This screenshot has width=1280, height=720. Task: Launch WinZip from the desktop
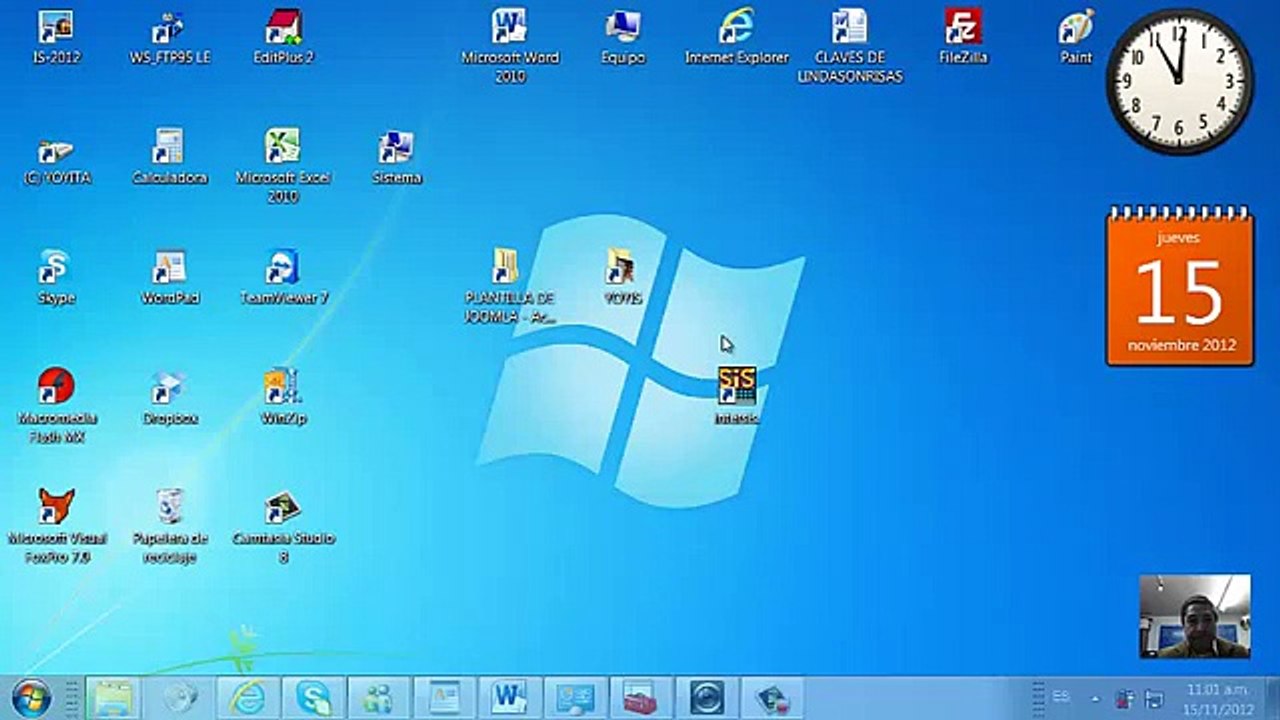(283, 397)
